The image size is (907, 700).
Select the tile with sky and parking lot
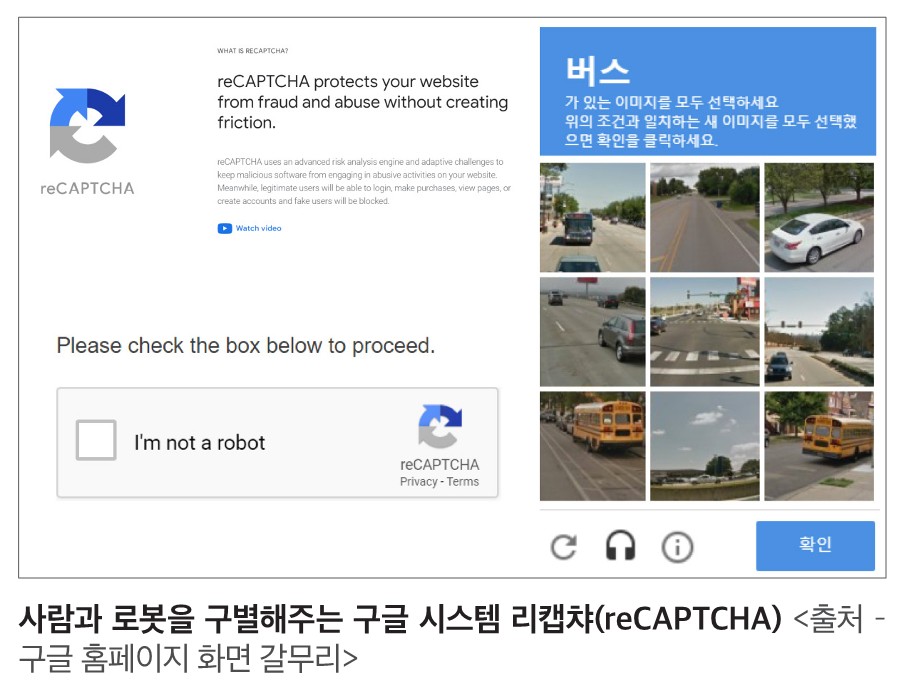click(x=705, y=446)
